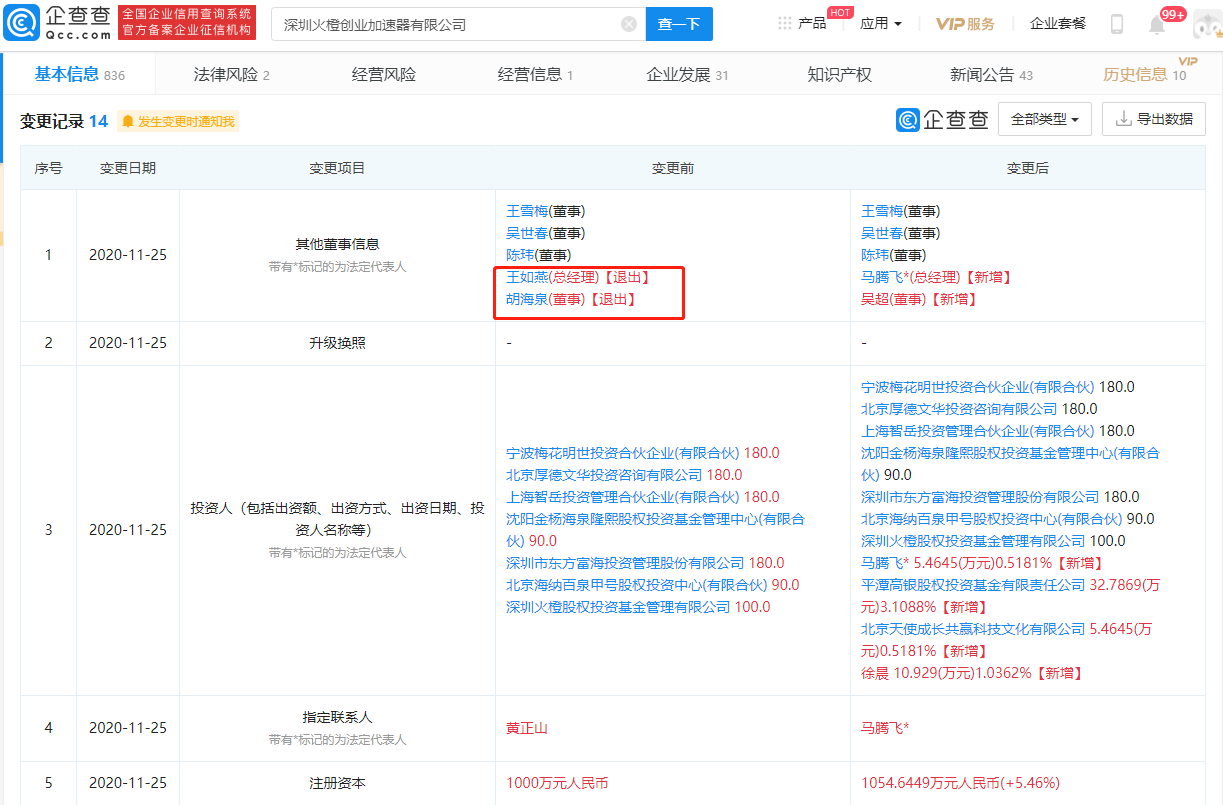Clear the company name search box
1223x805 pixels.
629,24
